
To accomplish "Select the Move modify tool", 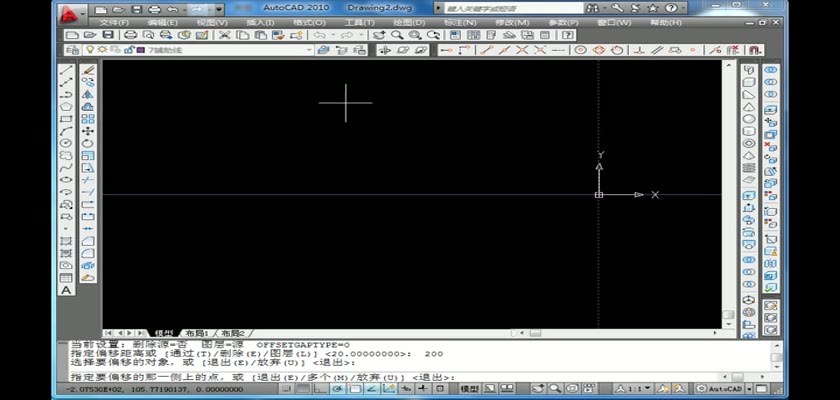I will (x=88, y=131).
